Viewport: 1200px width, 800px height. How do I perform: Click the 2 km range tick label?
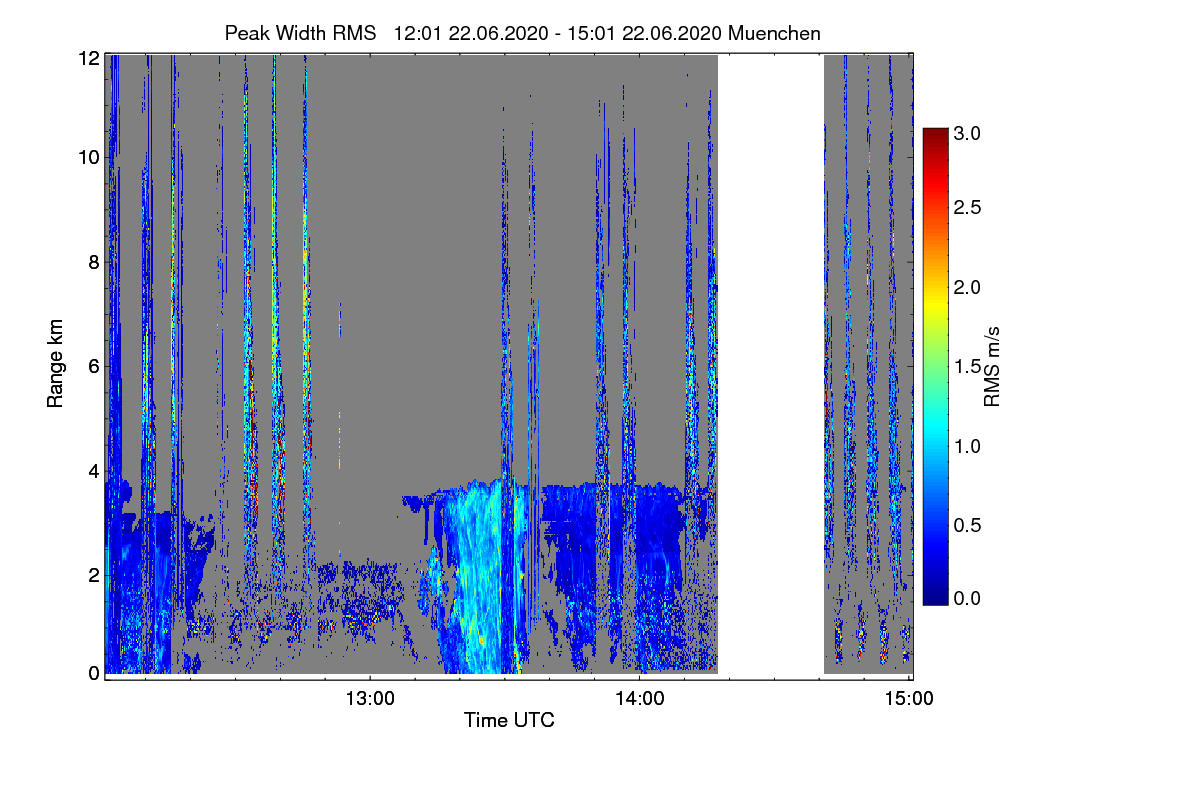tap(93, 574)
